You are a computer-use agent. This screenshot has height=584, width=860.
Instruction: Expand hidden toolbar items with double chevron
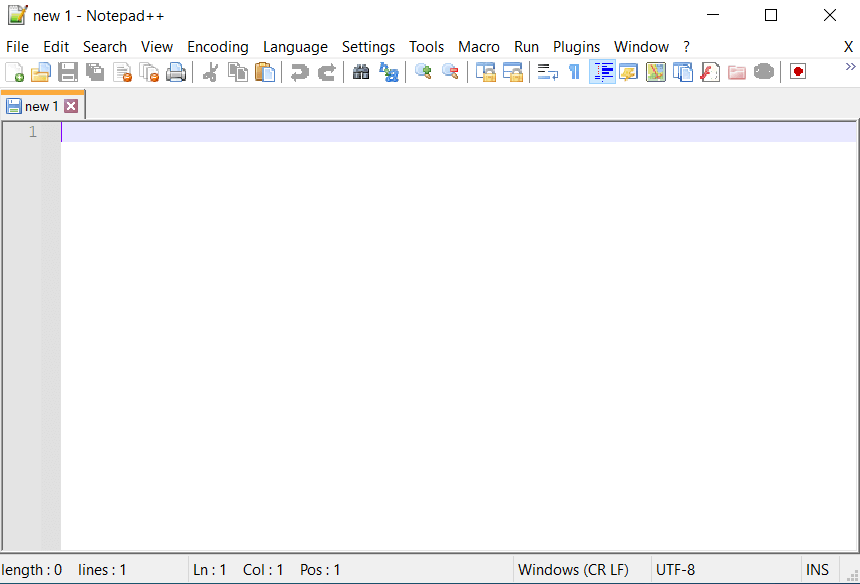[850, 67]
